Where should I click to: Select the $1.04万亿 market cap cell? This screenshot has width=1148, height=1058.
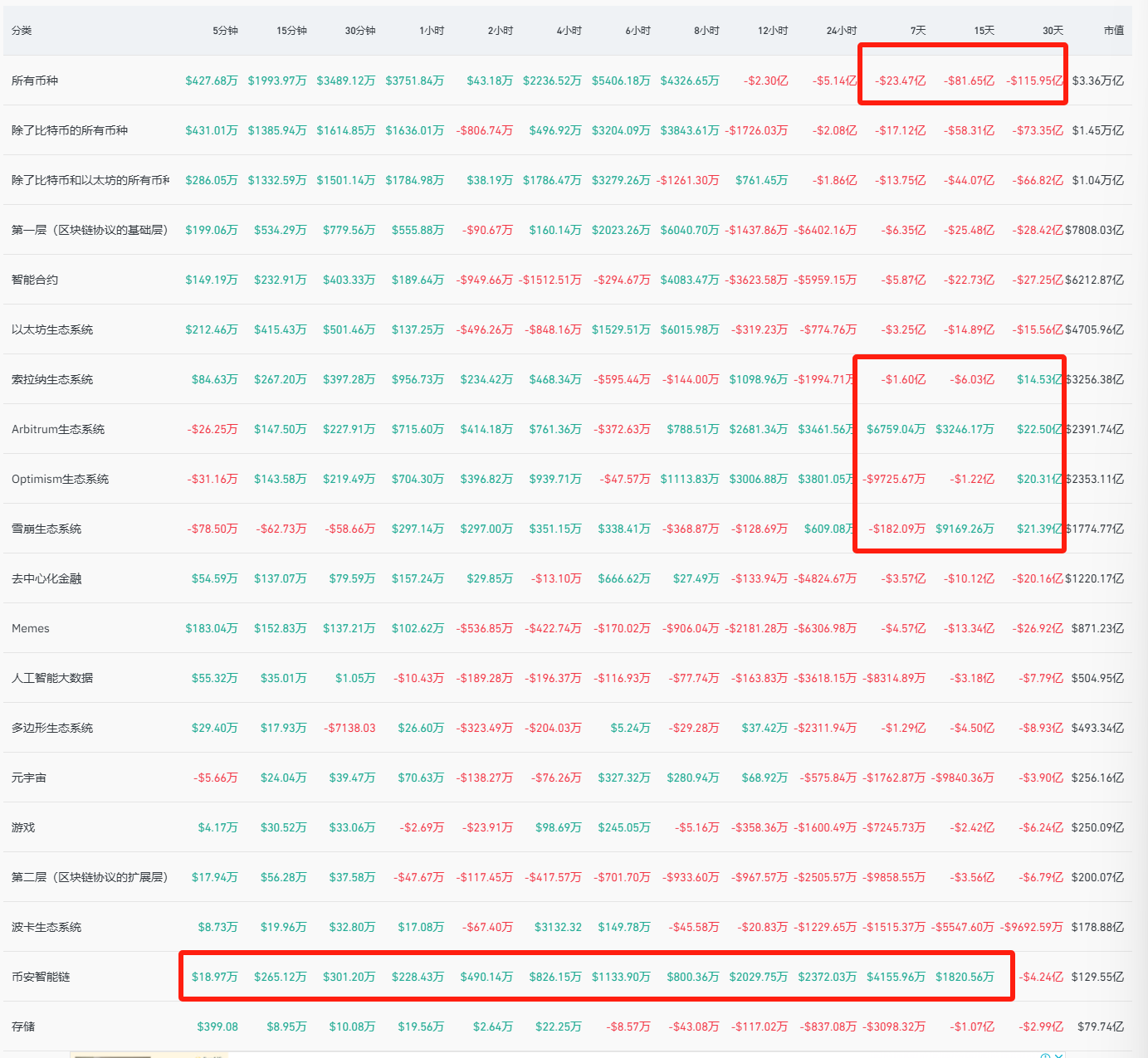coord(1097,180)
